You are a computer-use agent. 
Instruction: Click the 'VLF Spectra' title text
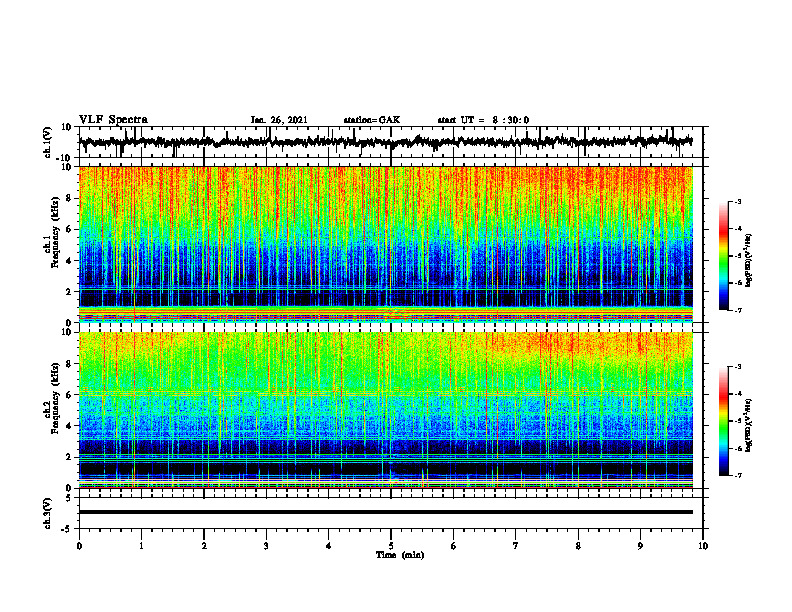coord(113,120)
